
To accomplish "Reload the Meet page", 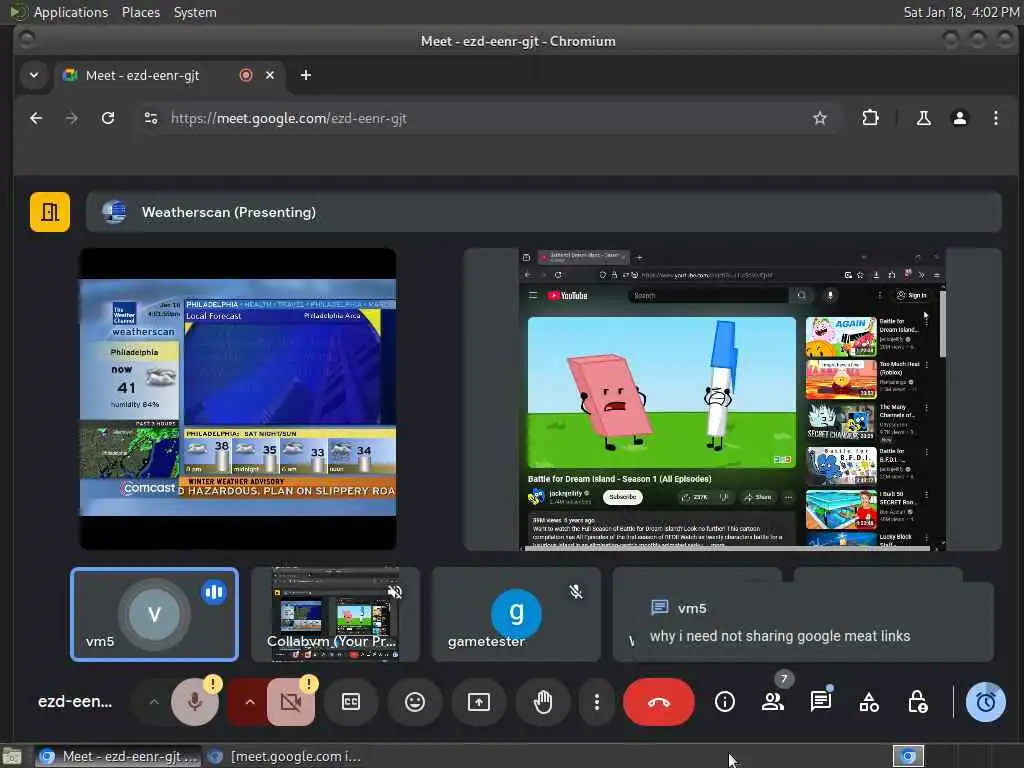I will (108, 118).
